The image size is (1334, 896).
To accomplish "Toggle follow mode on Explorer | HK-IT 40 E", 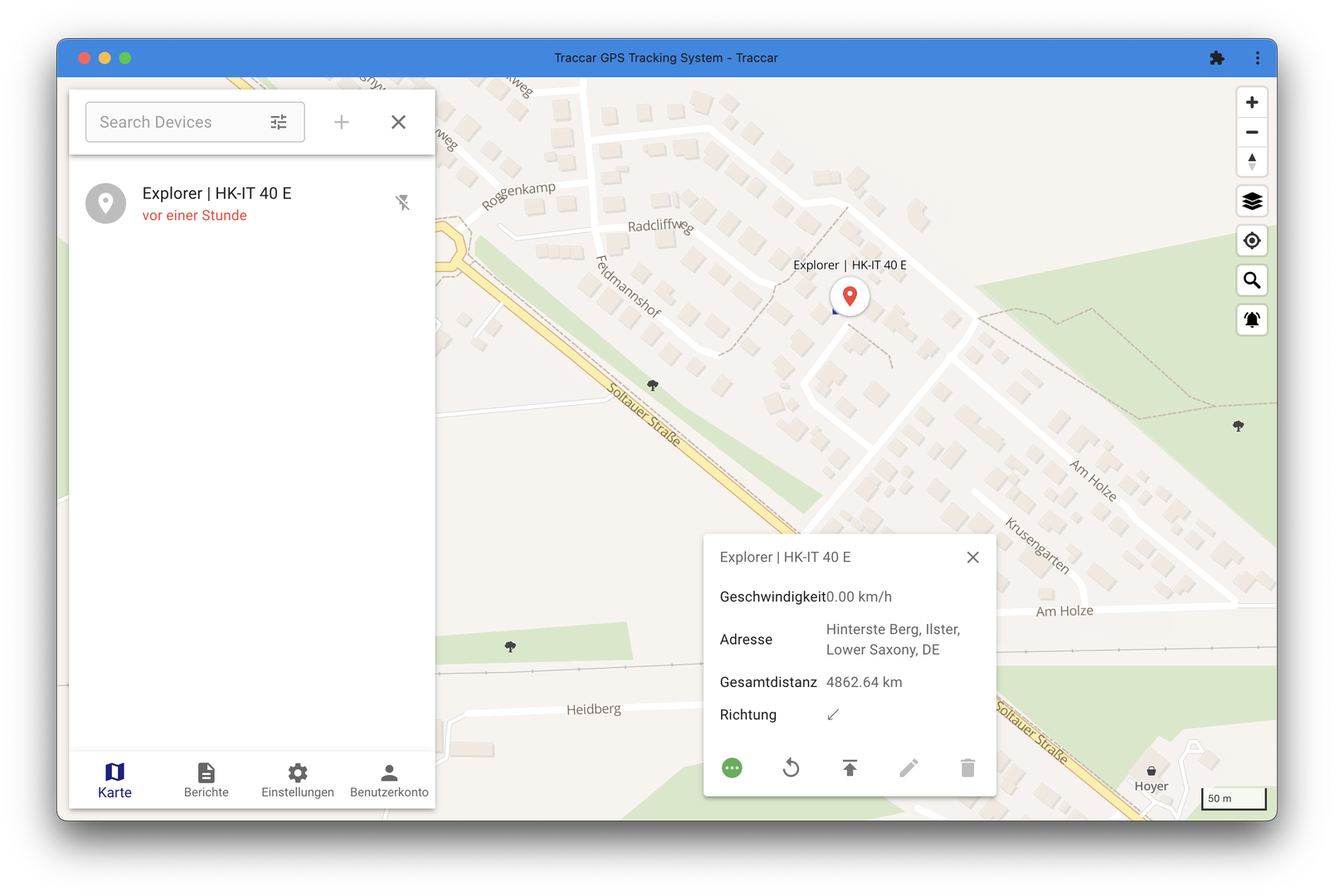I will [403, 202].
